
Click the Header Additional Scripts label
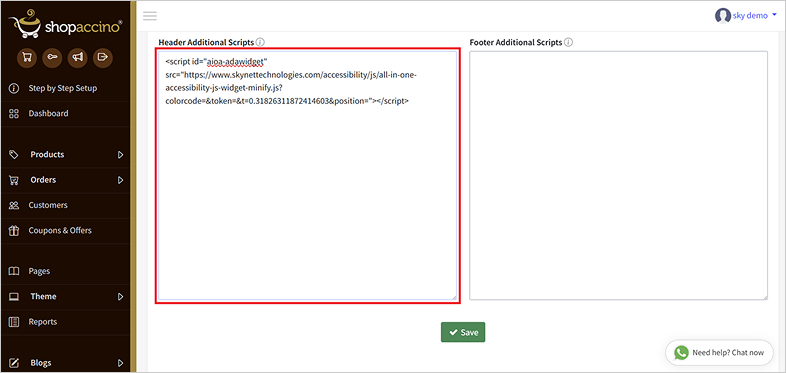point(206,42)
